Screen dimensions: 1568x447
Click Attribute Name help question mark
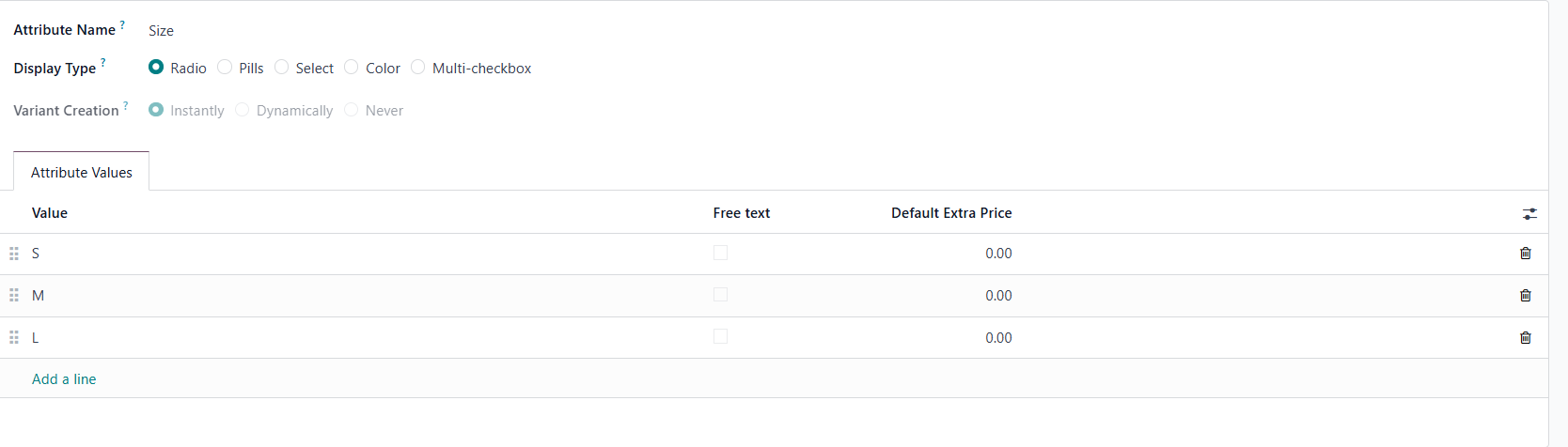pyautogui.click(x=122, y=25)
